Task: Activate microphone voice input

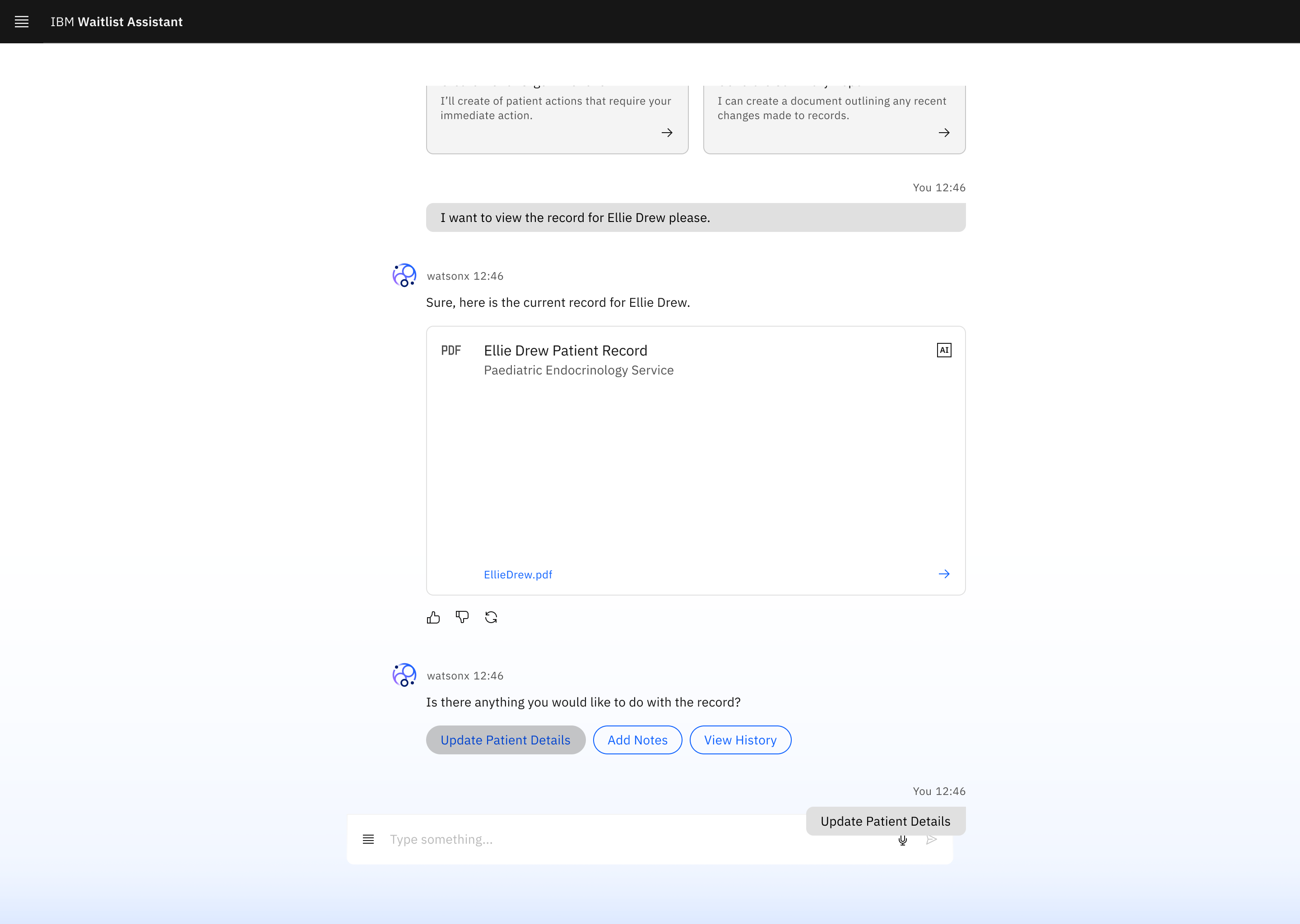Action: point(903,841)
